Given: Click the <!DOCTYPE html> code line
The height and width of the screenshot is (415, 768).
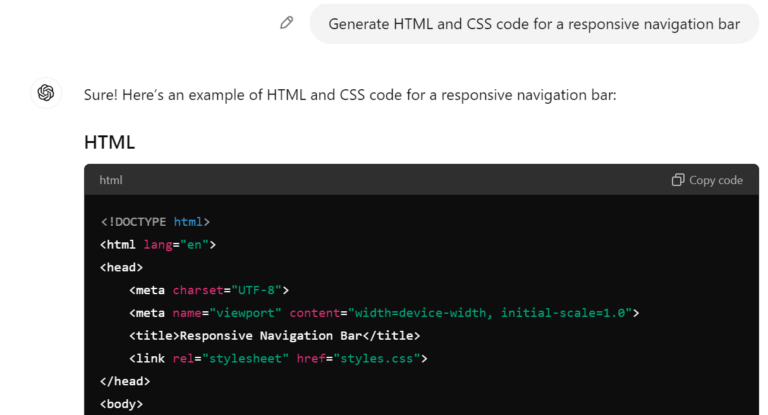Looking at the screenshot, I should pyautogui.click(x=155, y=221).
